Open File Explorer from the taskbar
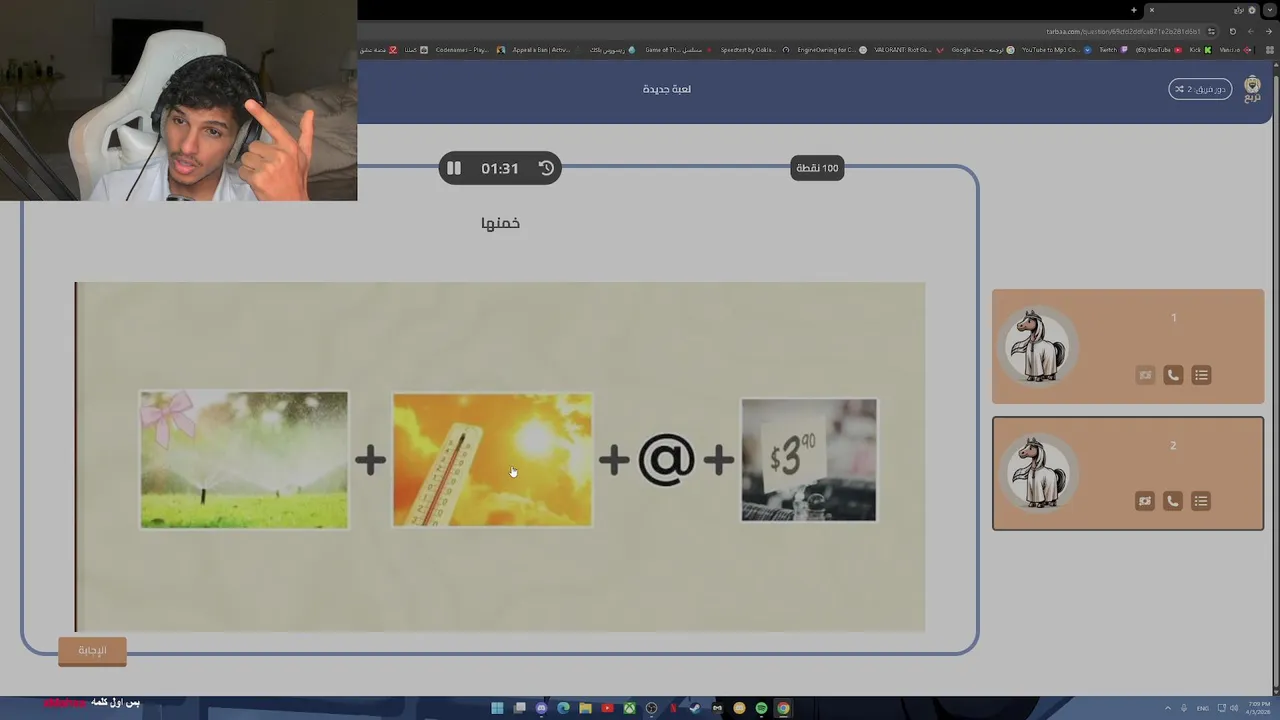 [586, 708]
